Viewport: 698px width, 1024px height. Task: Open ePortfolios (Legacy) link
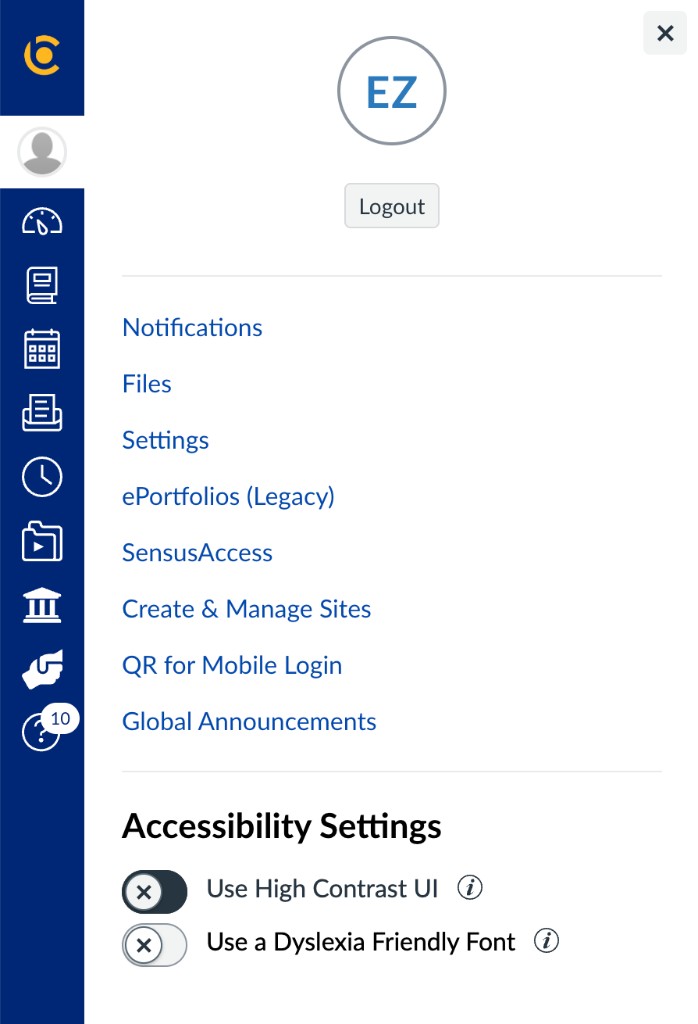tap(228, 496)
